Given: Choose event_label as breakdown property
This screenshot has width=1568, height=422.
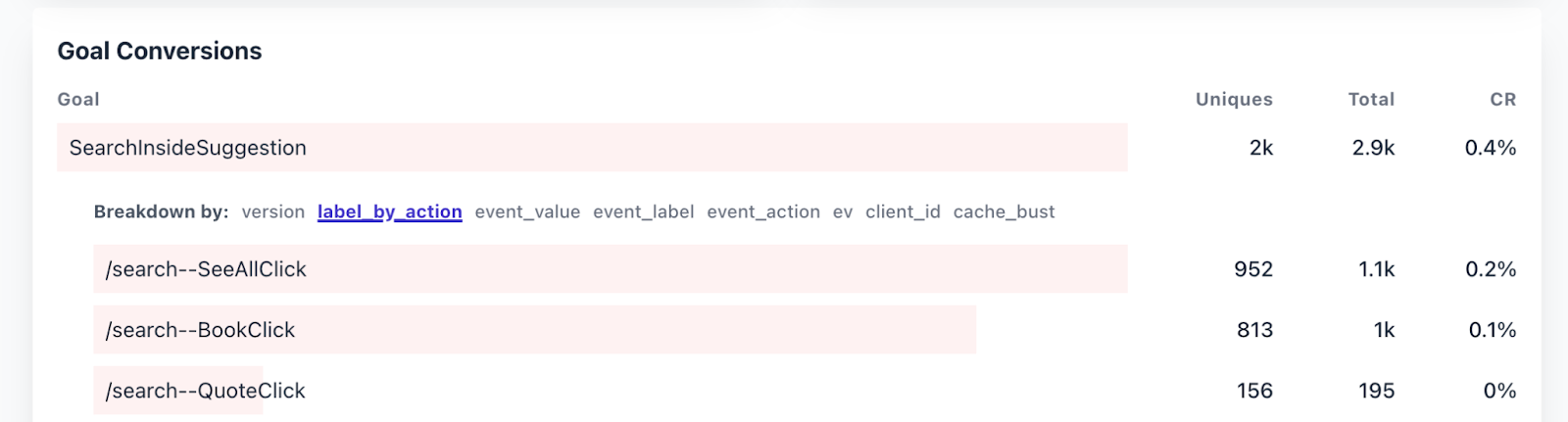Looking at the screenshot, I should pyautogui.click(x=643, y=211).
